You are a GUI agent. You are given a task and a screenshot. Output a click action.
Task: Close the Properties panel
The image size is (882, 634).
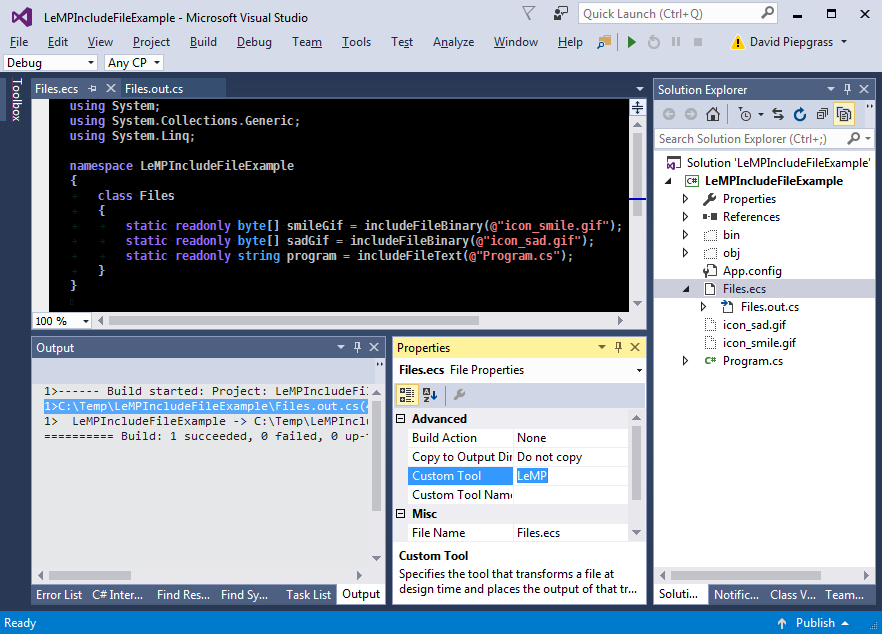tap(635, 347)
